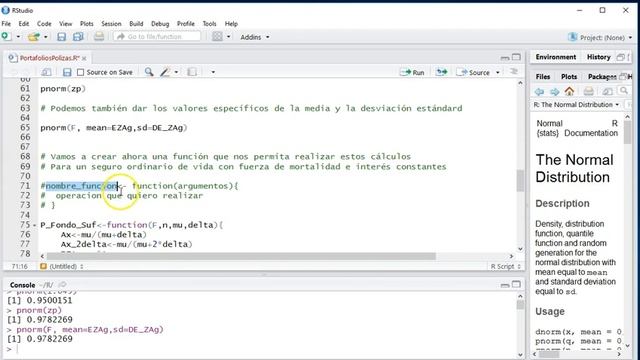This screenshot has height=360, width=640.
Task: Go back in help viewer
Action: coord(540,91)
